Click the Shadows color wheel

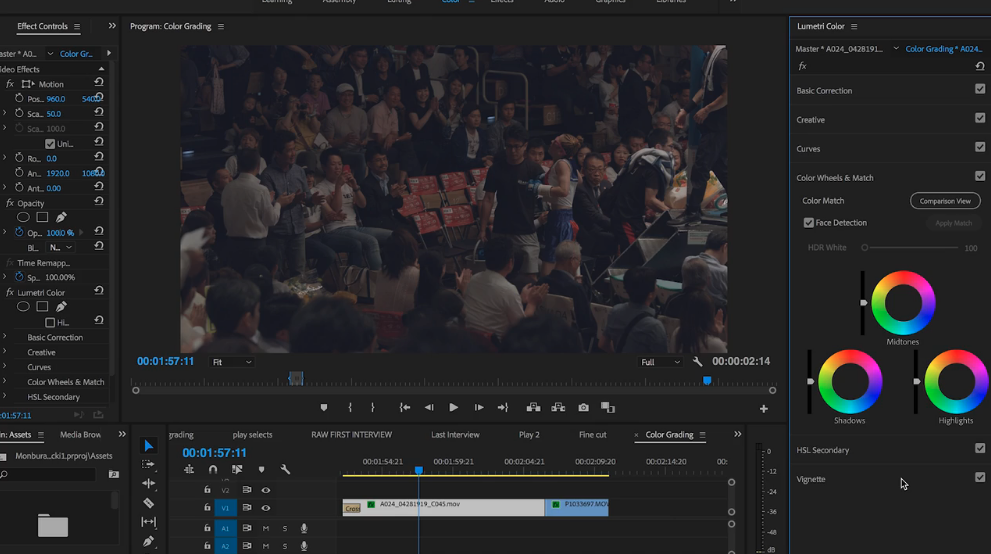(x=849, y=382)
